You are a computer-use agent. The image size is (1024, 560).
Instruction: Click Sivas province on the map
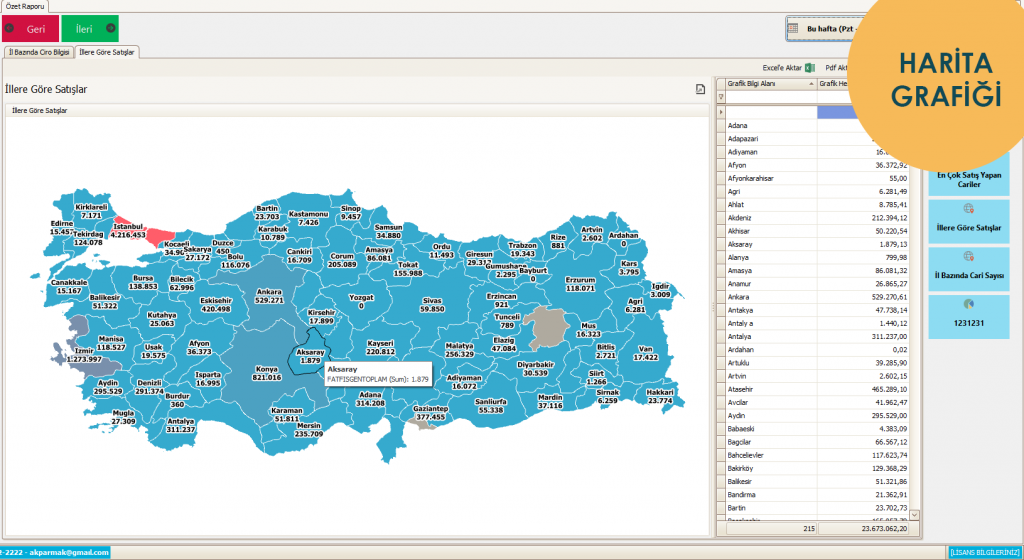(432, 305)
